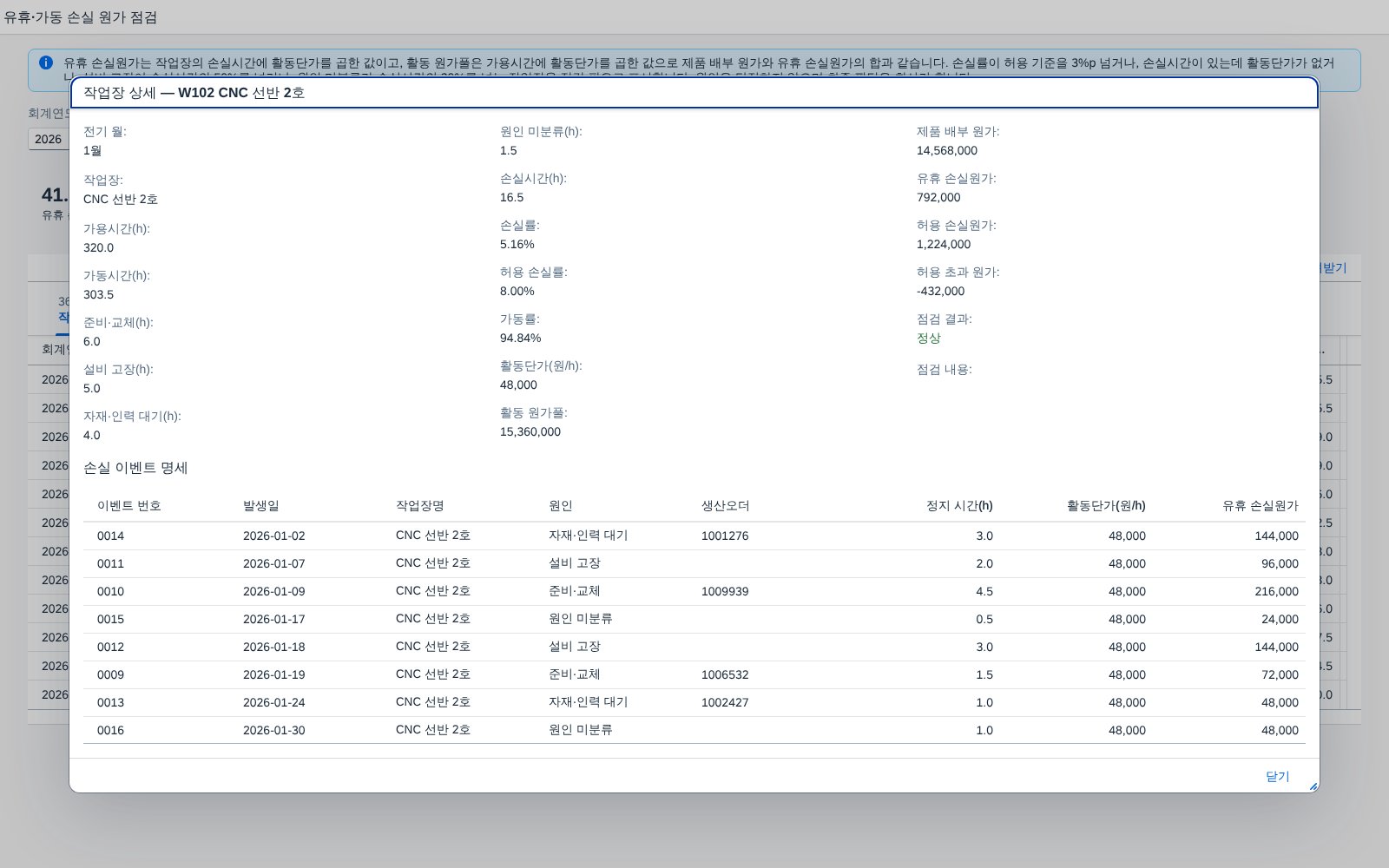Screen dimensions: 1389x868
Task: Close the dialog with the 닫기 button
Action: (x=1277, y=777)
